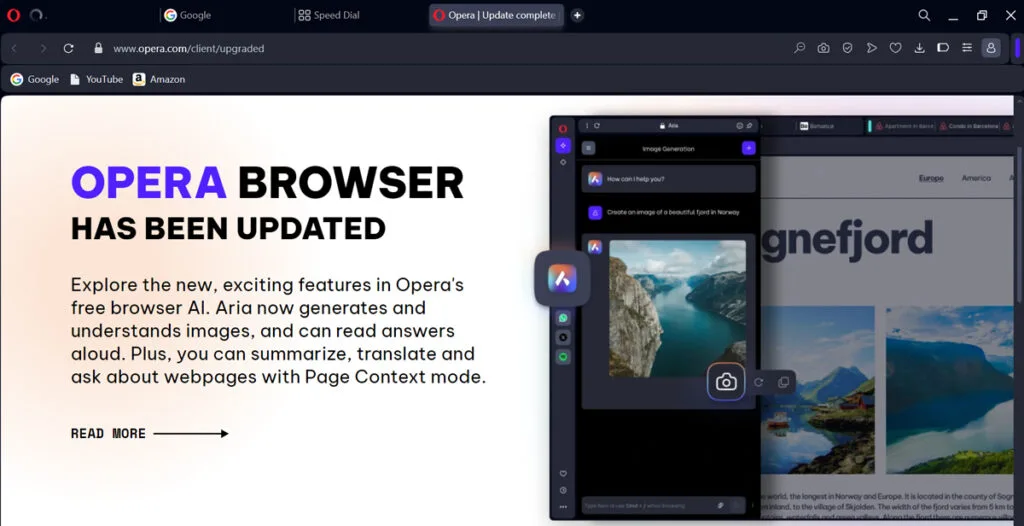Screen dimensions: 1024x526
Task: Focus the www.opera.com address field
Action: pyautogui.click(x=189, y=48)
